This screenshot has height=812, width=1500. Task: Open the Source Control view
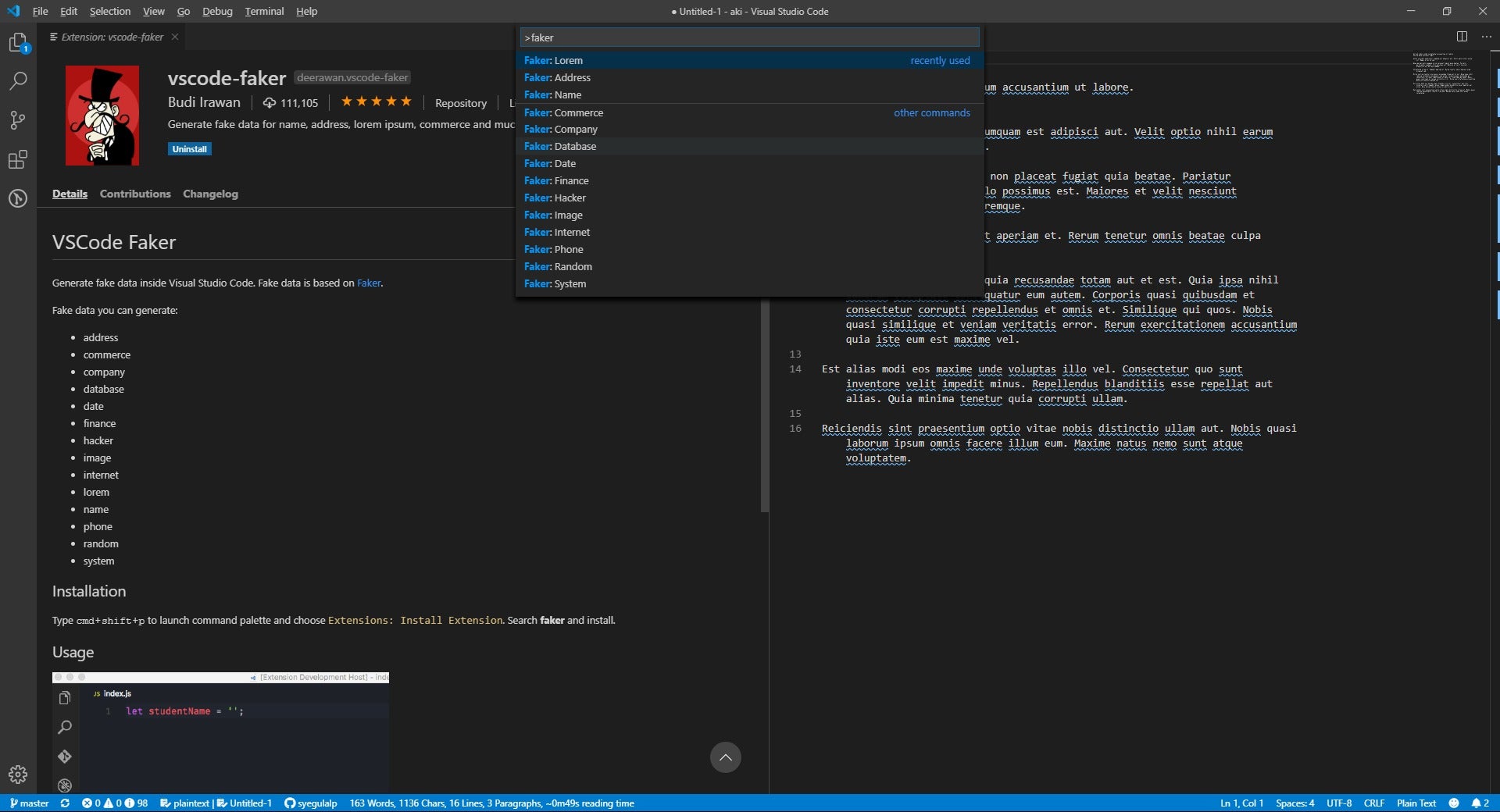18,119
